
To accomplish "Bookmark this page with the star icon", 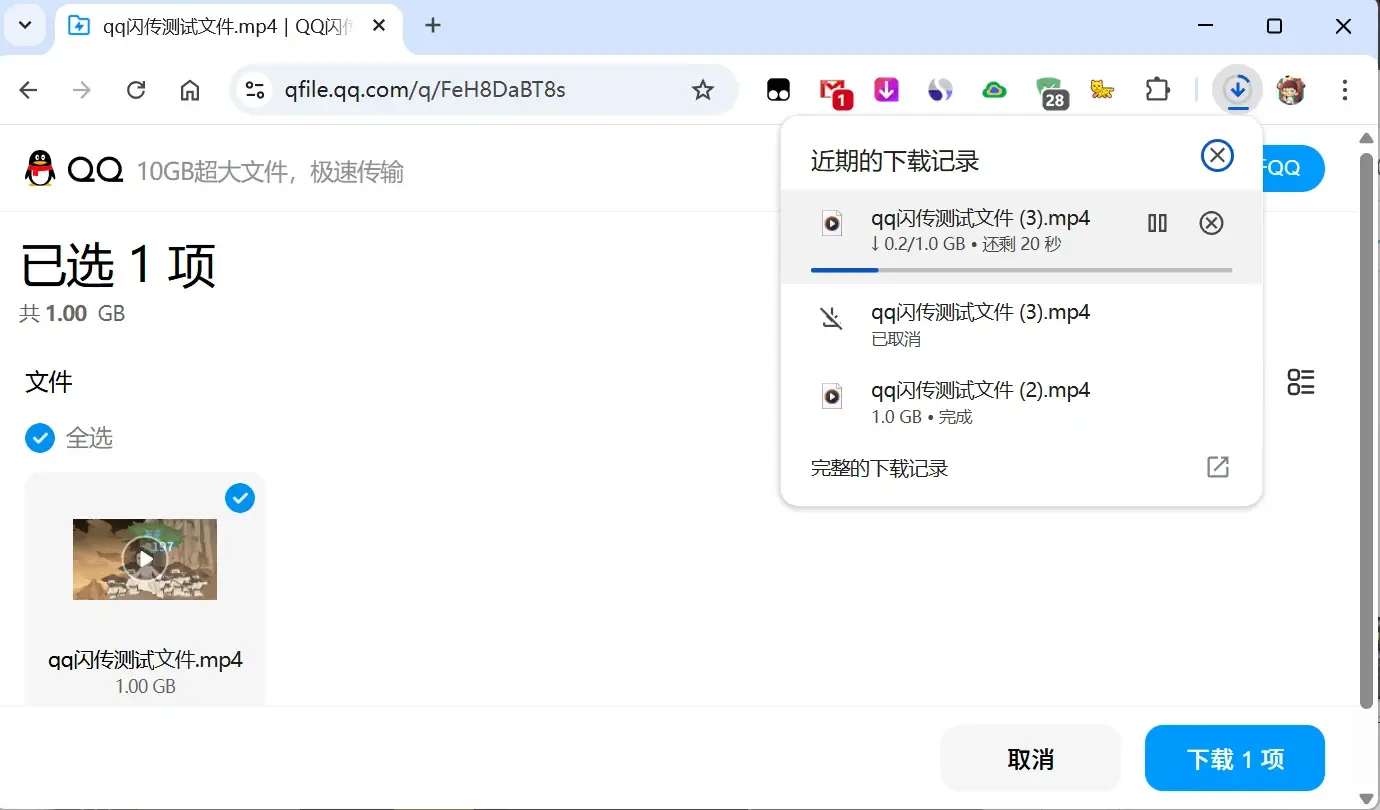I will click(x=703, y=90).
